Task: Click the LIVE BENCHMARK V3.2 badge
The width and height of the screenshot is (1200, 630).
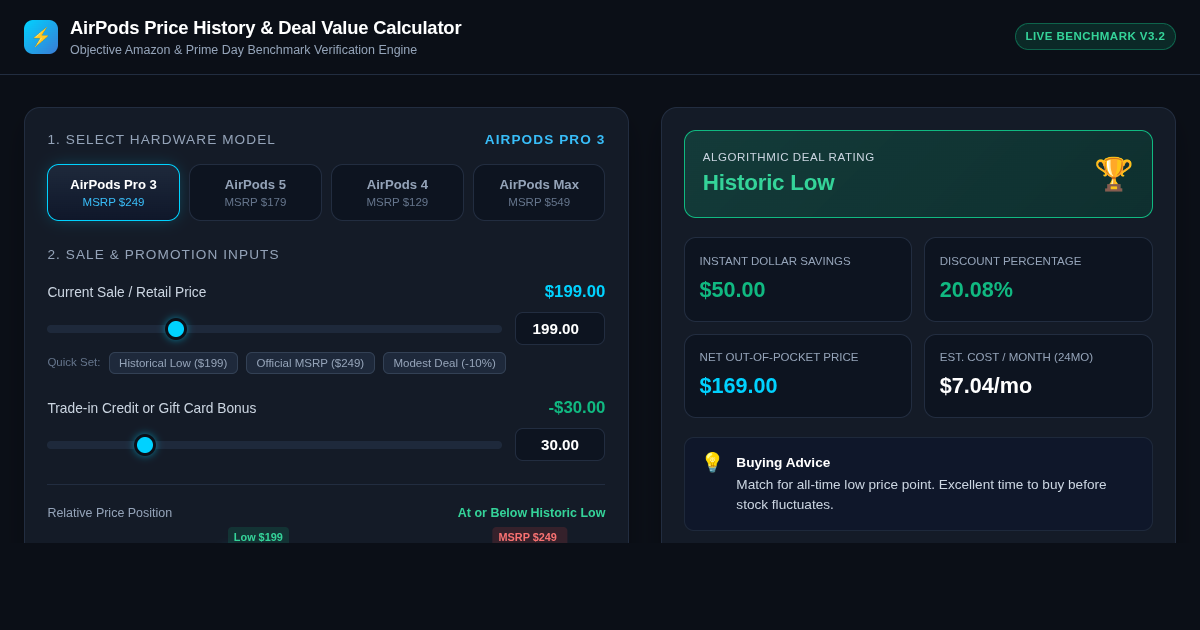Action: [1095, 36]
